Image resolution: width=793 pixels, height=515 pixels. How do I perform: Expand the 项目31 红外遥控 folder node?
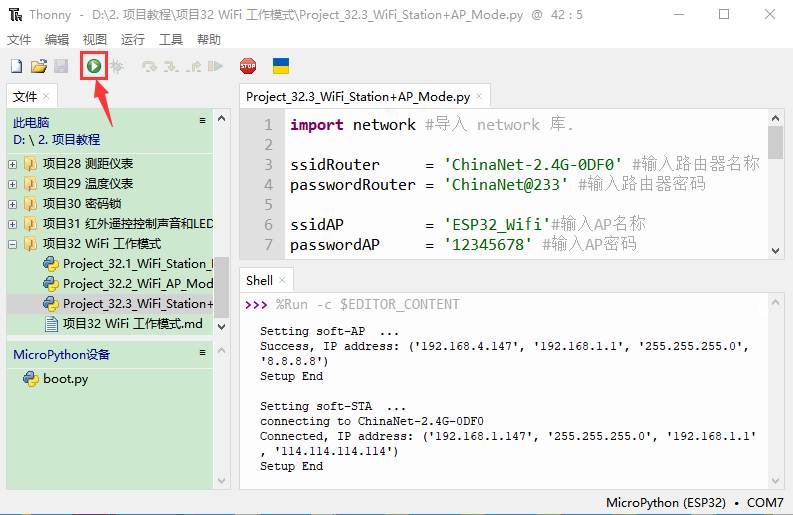click(x=12, y=224)
